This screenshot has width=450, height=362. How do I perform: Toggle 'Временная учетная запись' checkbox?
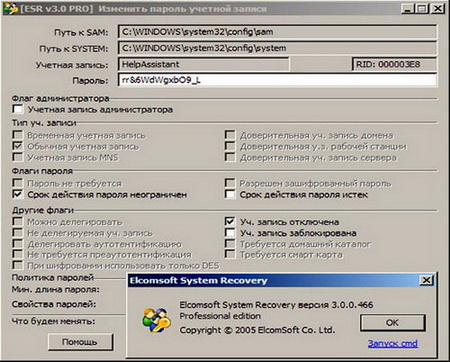pos(18,135)
